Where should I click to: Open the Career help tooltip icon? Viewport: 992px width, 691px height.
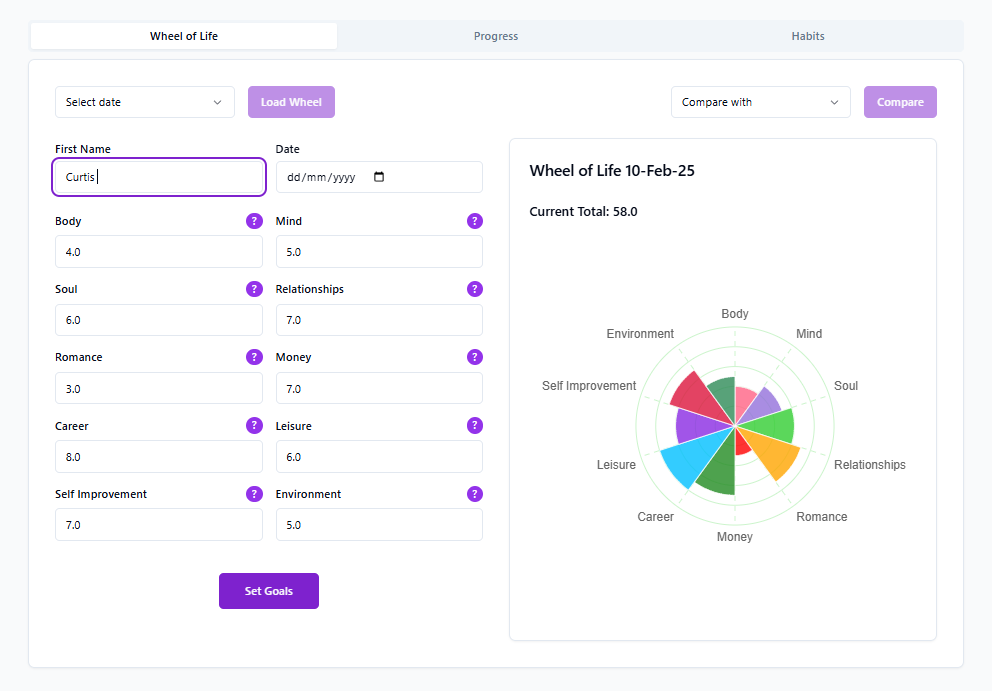tap(254, 425)
